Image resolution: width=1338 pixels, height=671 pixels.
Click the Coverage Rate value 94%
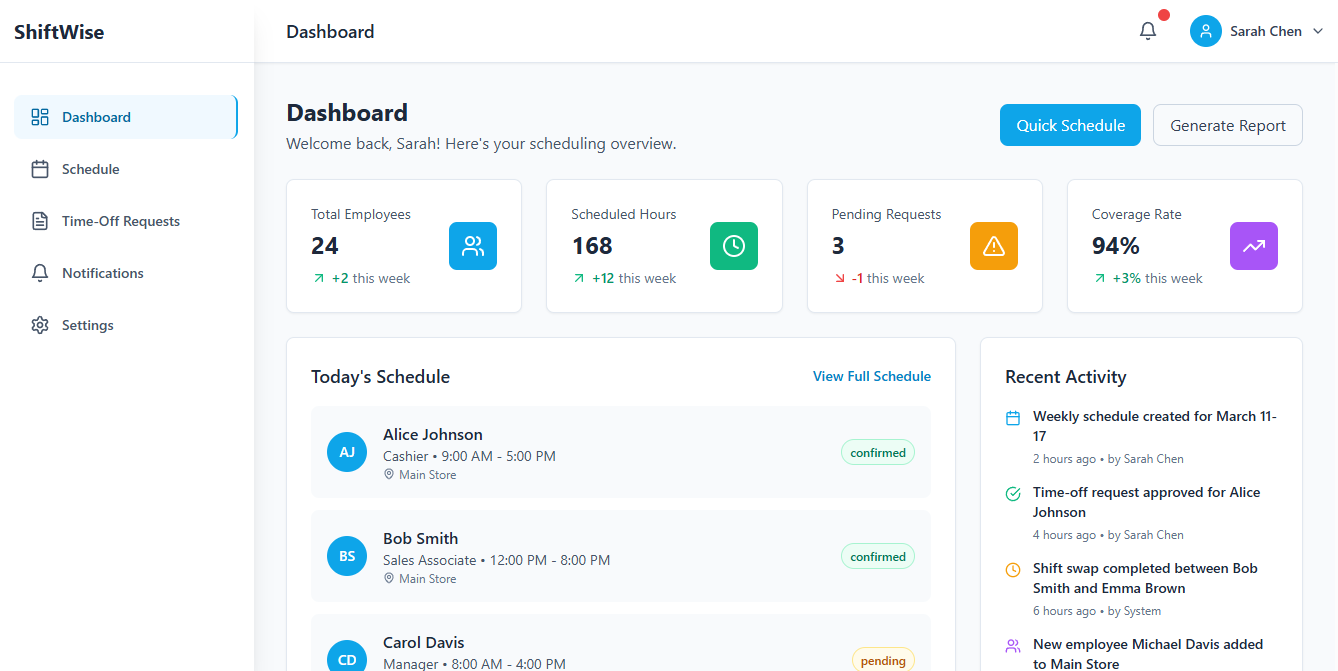pos(1116,246)
